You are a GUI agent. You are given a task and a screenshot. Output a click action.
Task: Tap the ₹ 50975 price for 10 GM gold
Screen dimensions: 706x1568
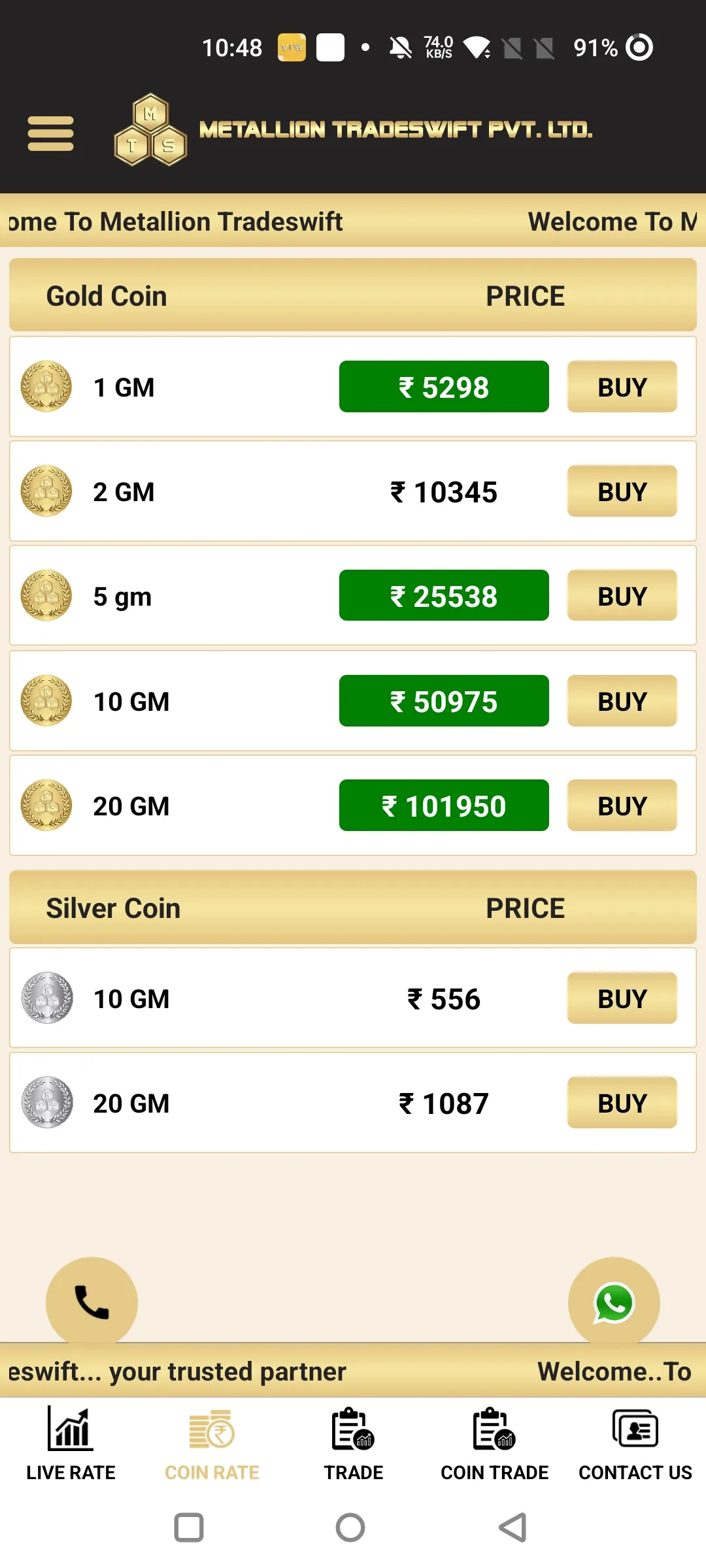[x=444, y=701]
